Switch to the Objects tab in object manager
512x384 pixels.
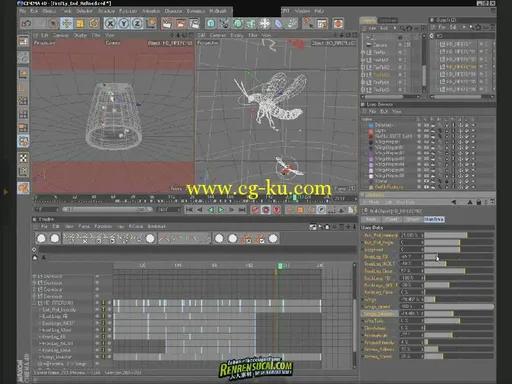point(369,20)
